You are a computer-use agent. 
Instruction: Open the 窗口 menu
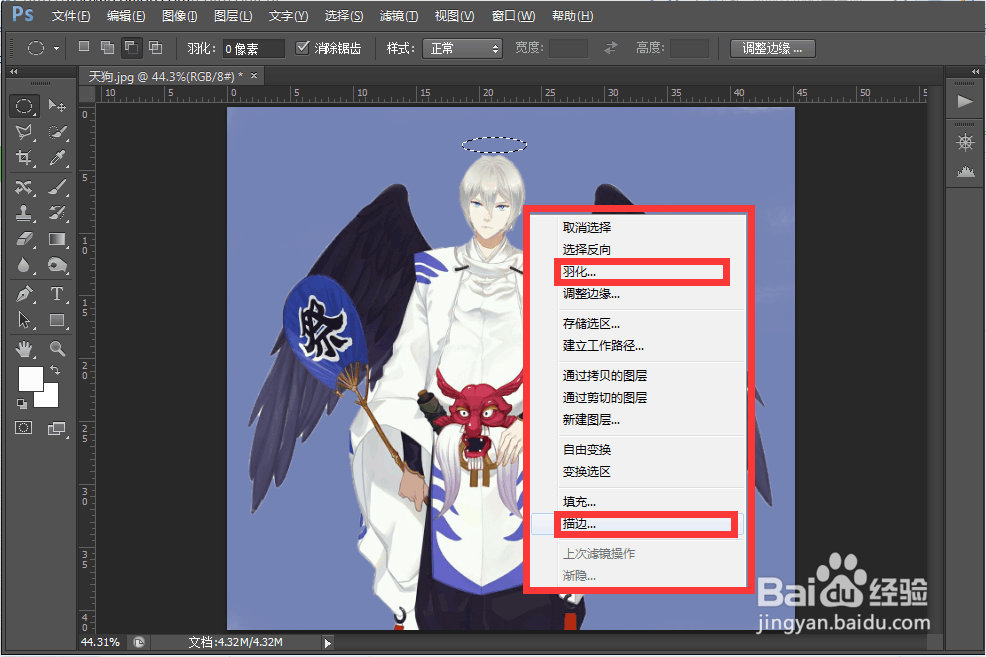click(x=513, y=16)
